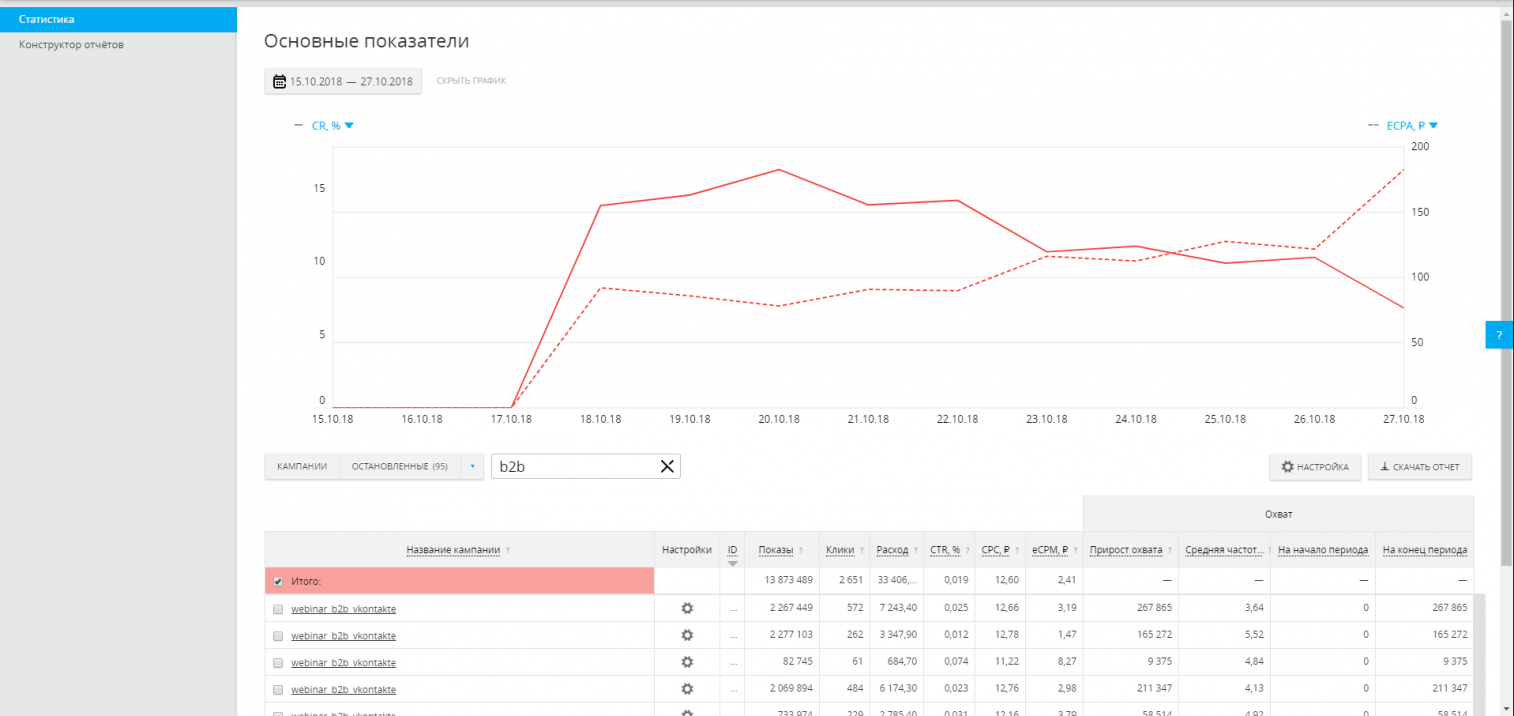Open webinar_b2b_vkontakte with 7 243,40 spend

click(x=343, y=608)
